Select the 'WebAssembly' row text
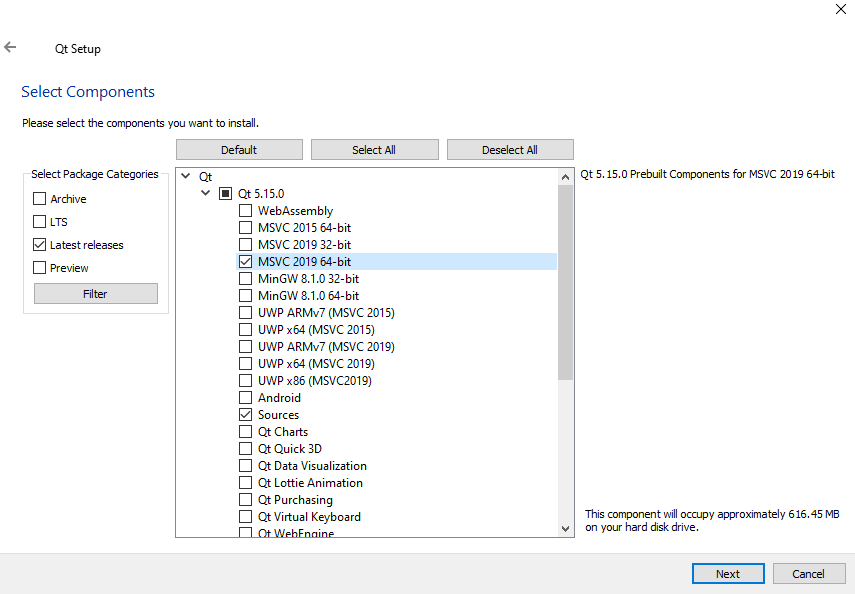 295,211
